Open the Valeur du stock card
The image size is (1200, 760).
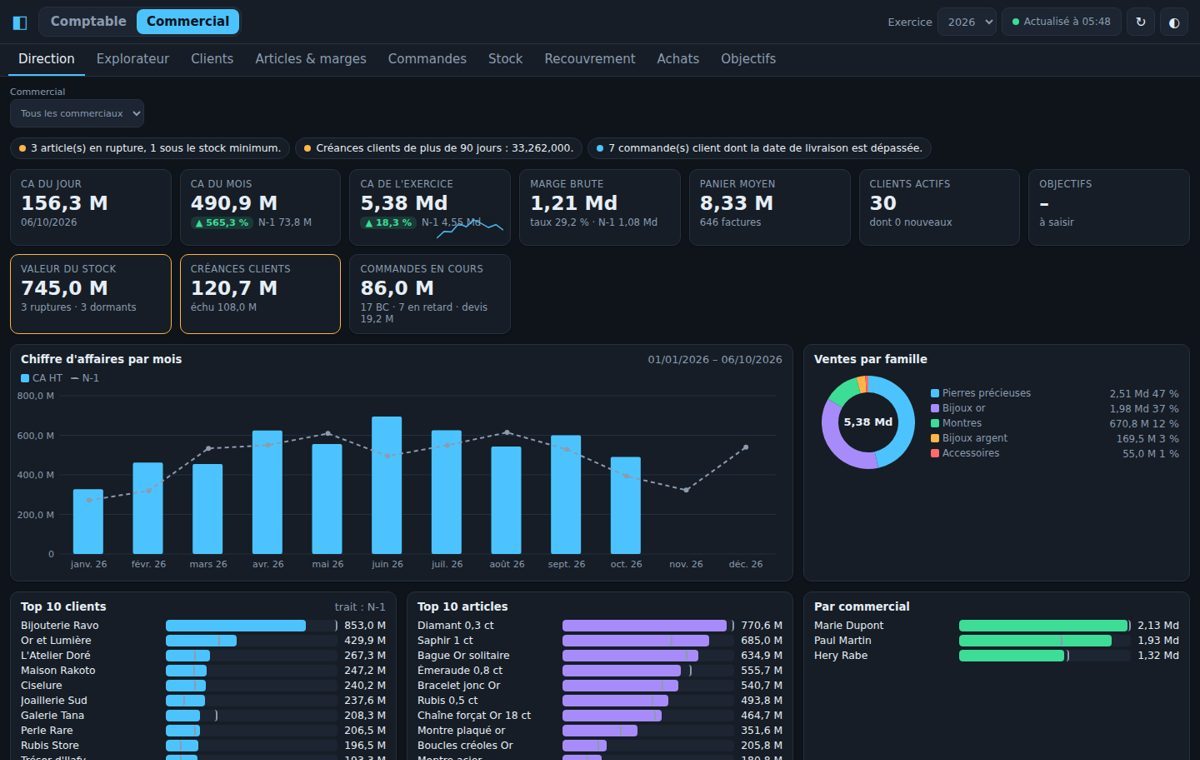pyautogui.click(x=91, y=294)
